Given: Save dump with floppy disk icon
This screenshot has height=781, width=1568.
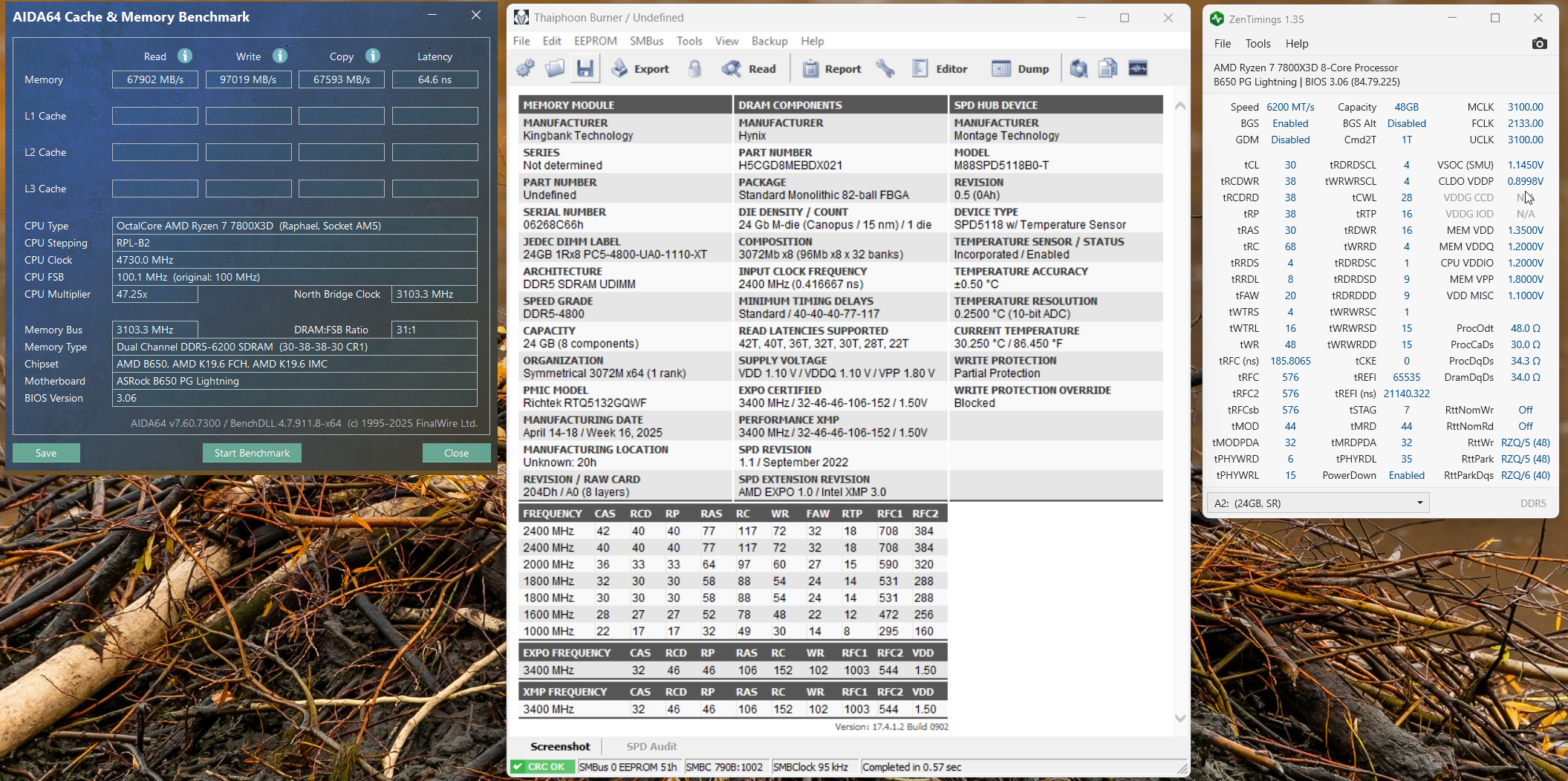Looking at the screenshot, I should click(x=585, y=69).
